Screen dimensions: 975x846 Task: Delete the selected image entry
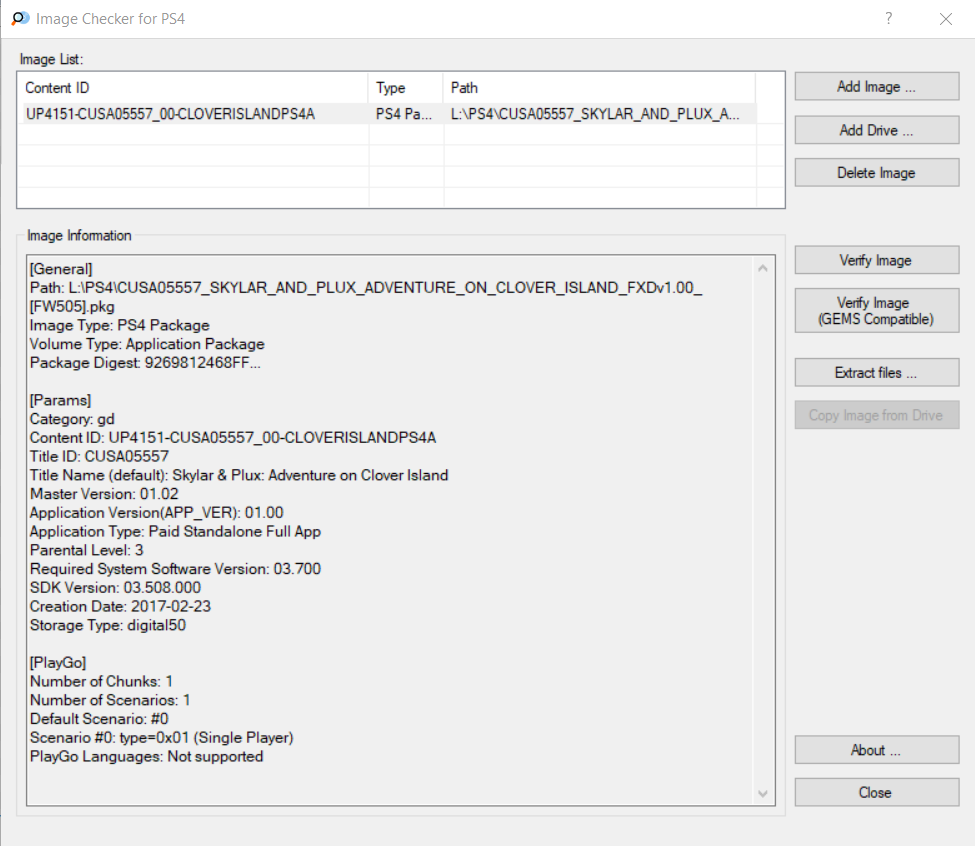coord(877,173)
